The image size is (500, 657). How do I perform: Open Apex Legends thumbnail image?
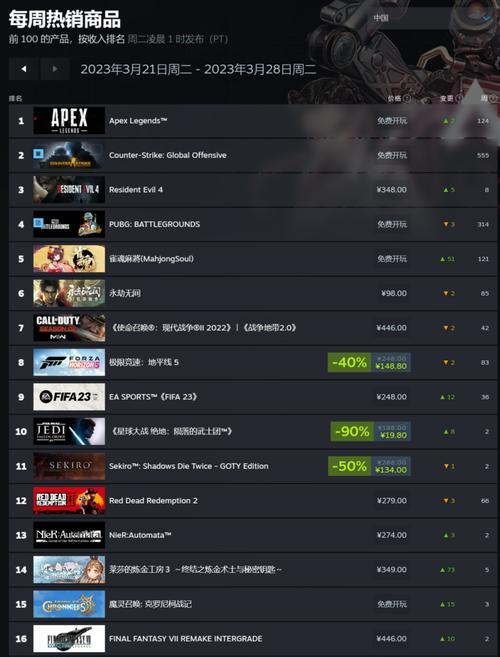[69, 121]
